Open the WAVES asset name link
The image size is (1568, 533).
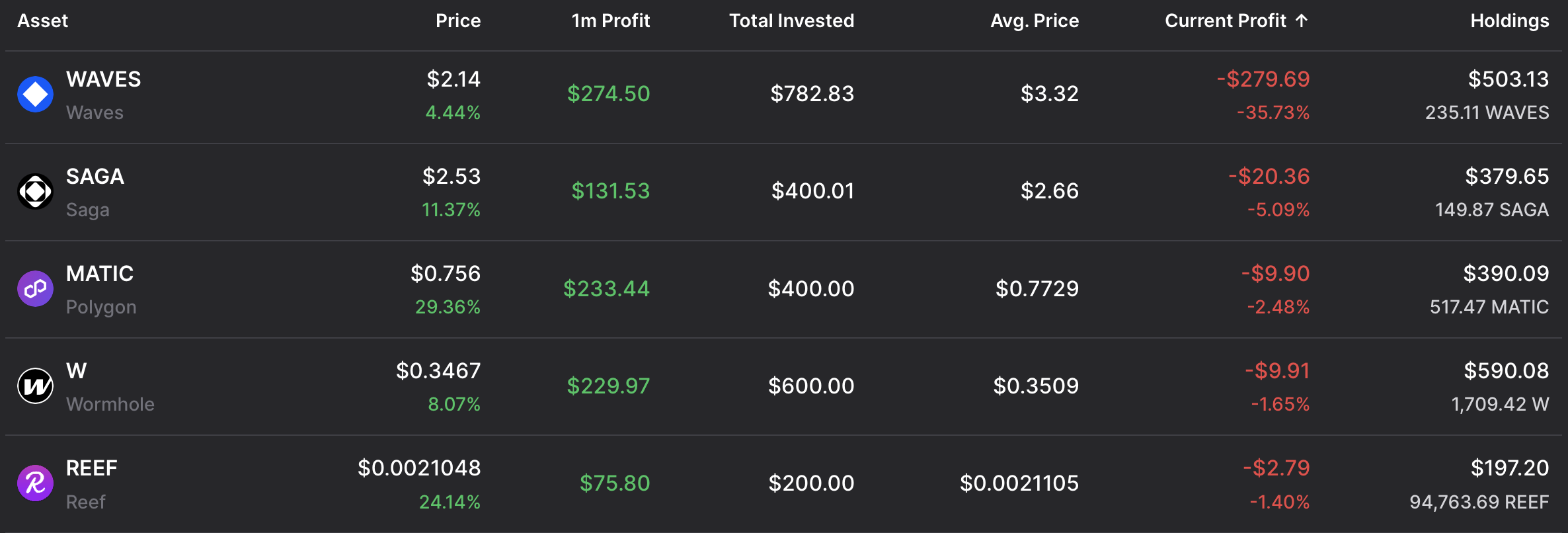coord(103,79)
